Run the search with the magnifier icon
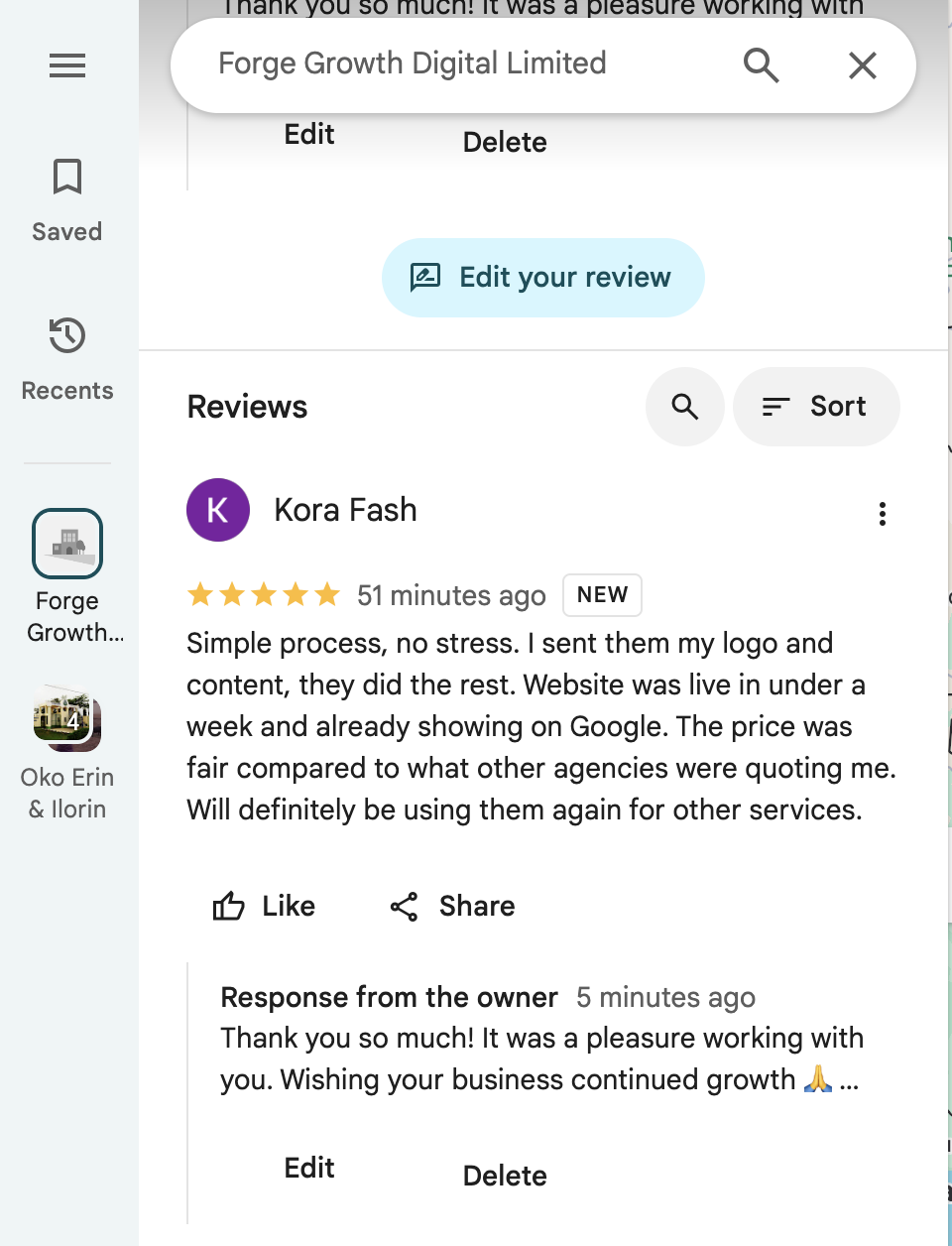Screen dimensions: 952x1246 761,64
